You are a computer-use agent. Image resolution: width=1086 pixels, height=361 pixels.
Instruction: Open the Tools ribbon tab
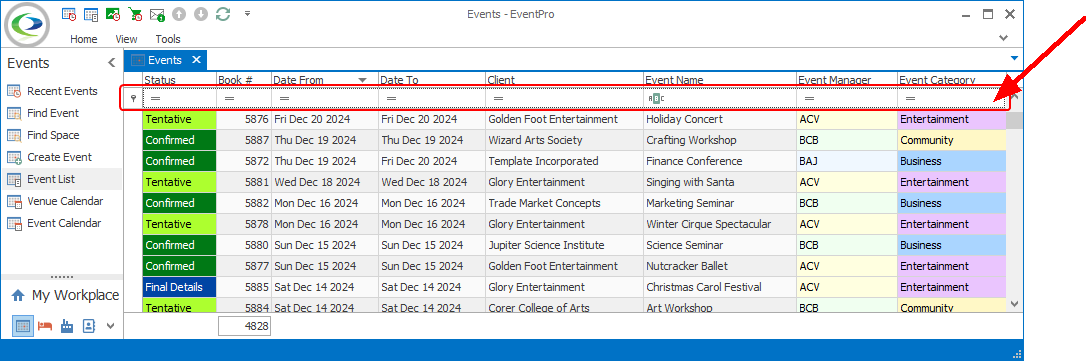(168, 39)
